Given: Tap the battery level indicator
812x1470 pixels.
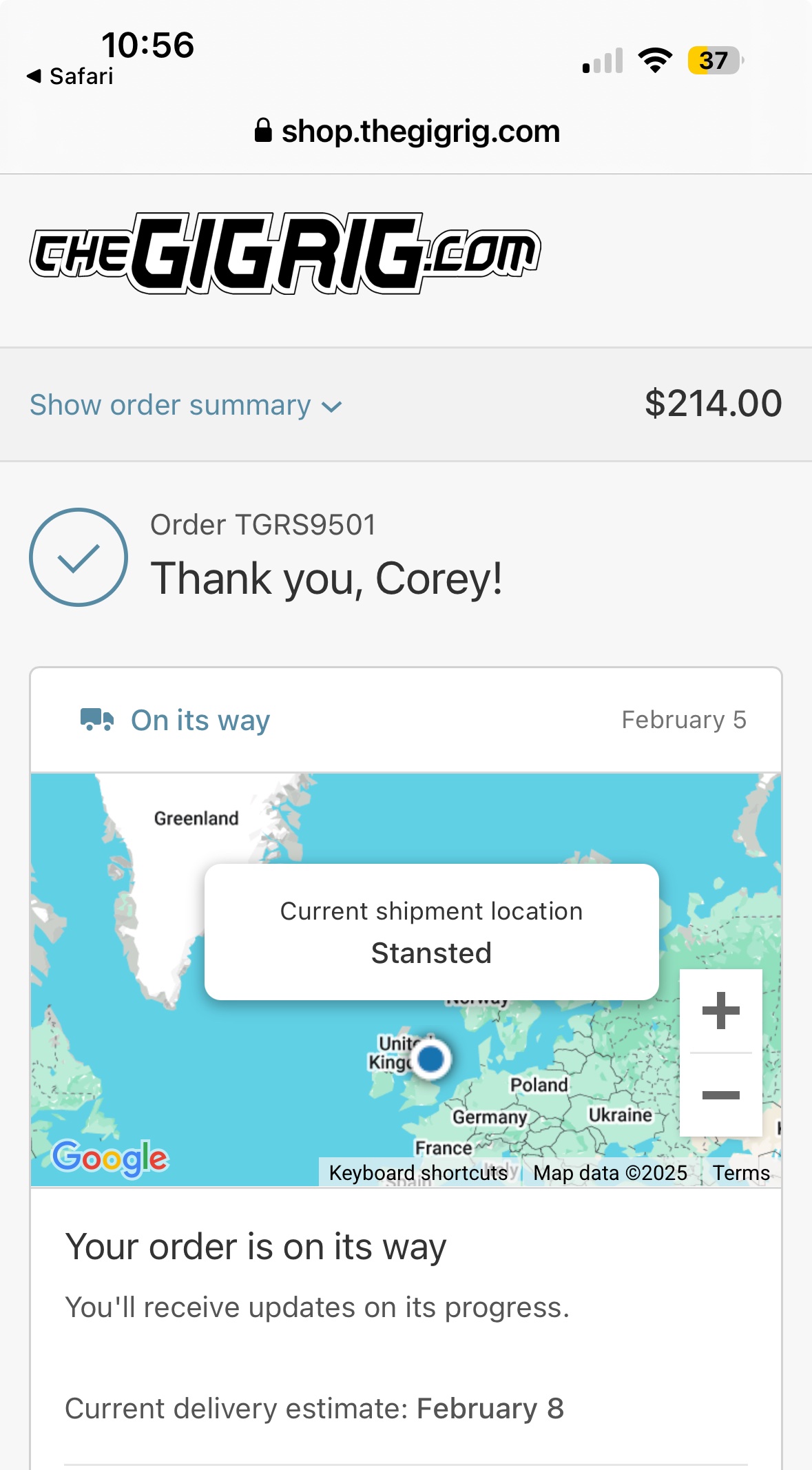Looking at the screenshot, I should [x=715, y=61].
